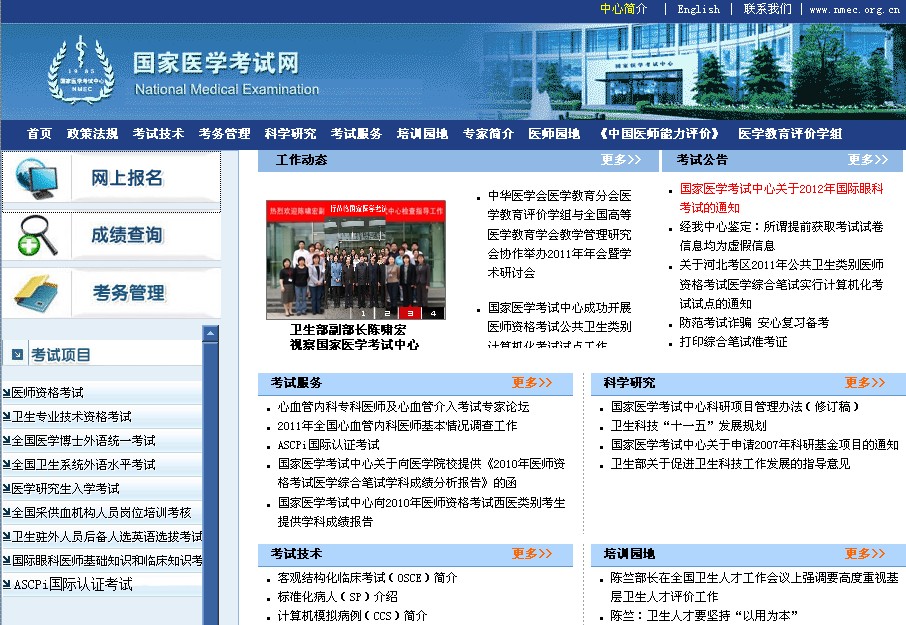Viewport: 906px width, 625px height.
Task: Open 医学研究生入学考试 item
Action: pos(66,489)
